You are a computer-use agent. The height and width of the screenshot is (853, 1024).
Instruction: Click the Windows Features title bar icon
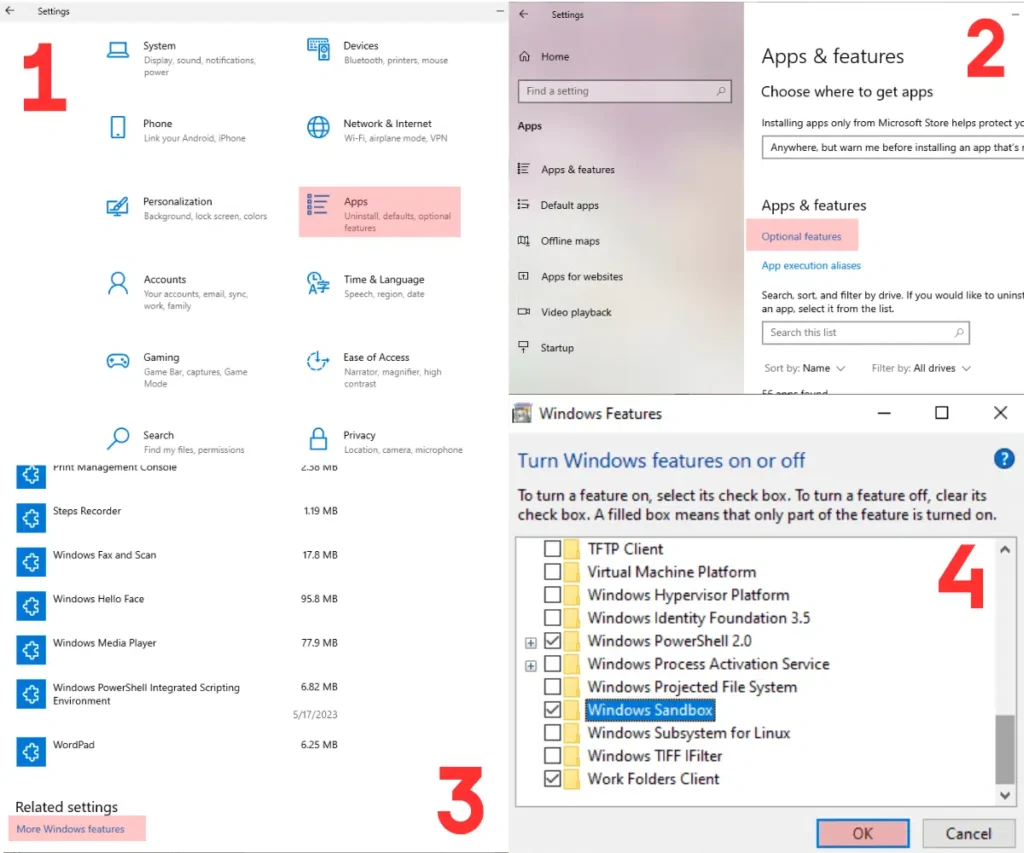pos(522,413)
